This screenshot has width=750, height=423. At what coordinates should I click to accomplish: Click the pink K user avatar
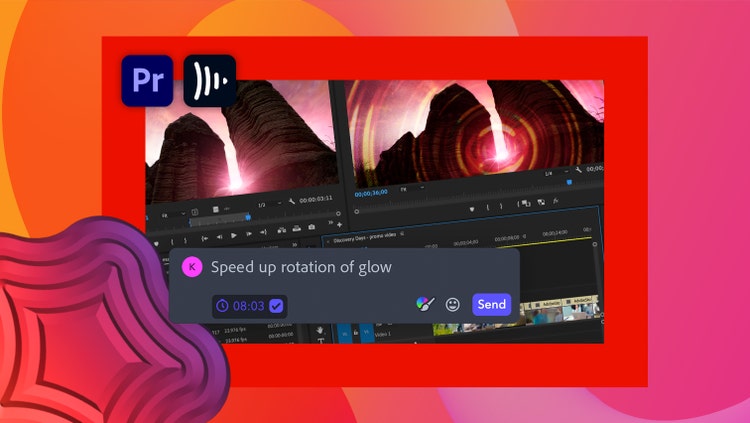point(192,267)
